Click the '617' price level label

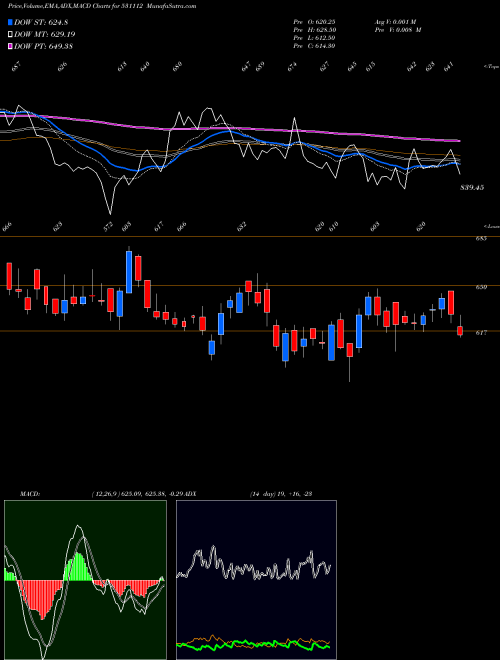(482, 333)
